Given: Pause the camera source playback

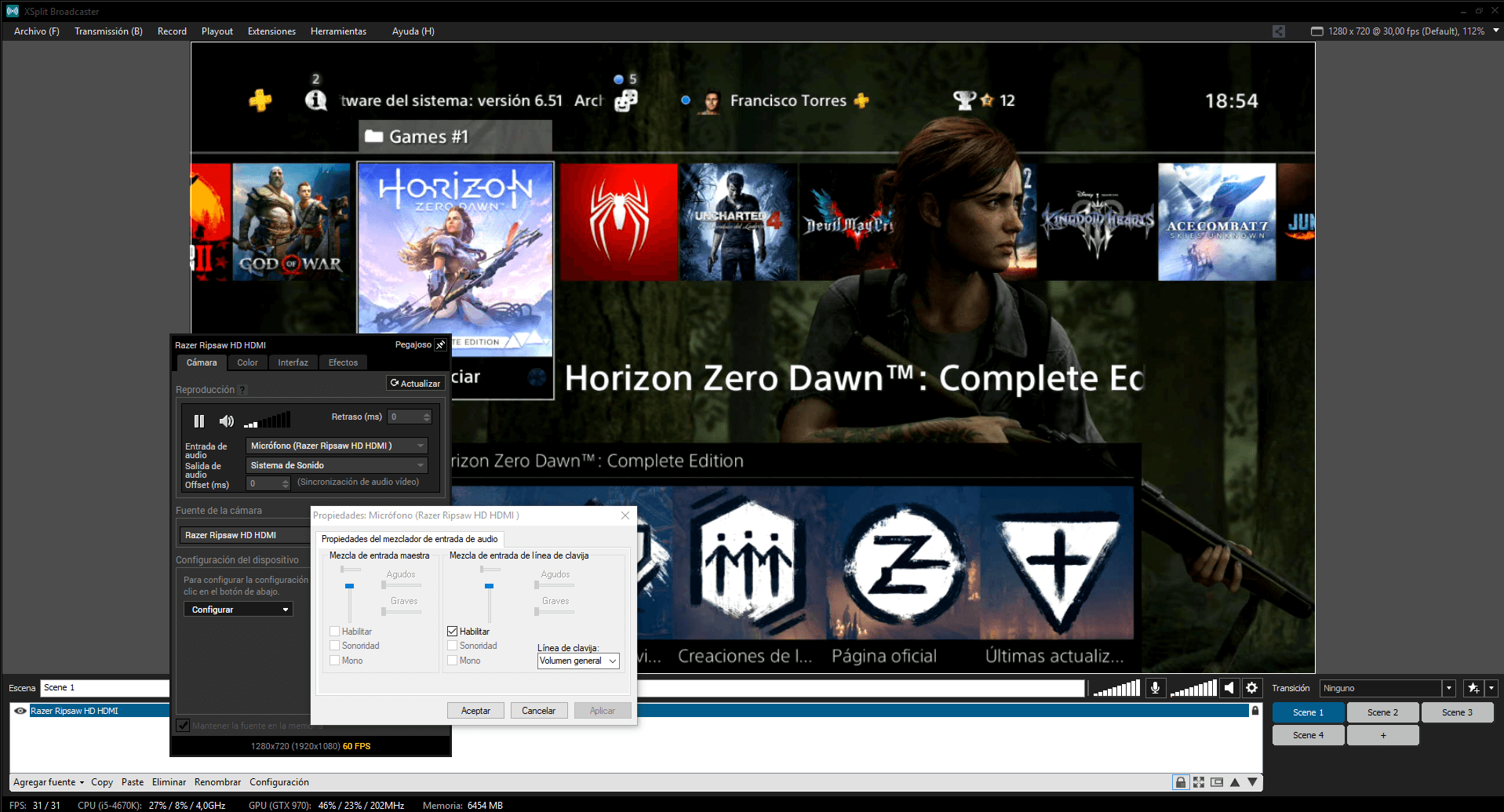Looking at the screenshot, I should point(198,421).
